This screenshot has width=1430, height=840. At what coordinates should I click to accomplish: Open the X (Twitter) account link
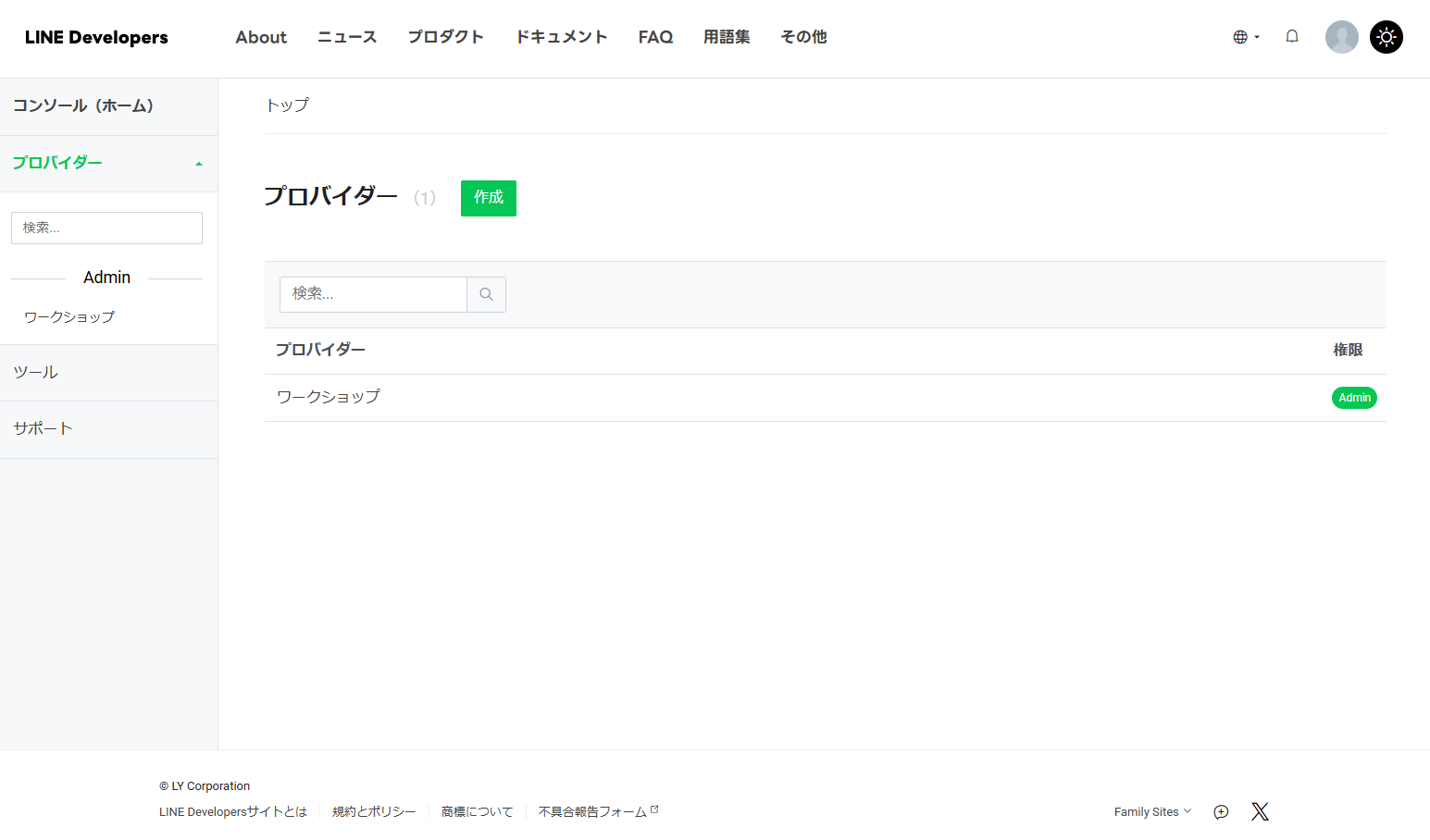pos(1260,811)
